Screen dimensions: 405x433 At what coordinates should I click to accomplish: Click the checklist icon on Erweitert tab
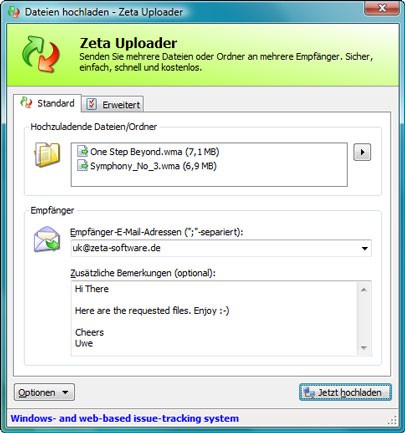[91, 104]
